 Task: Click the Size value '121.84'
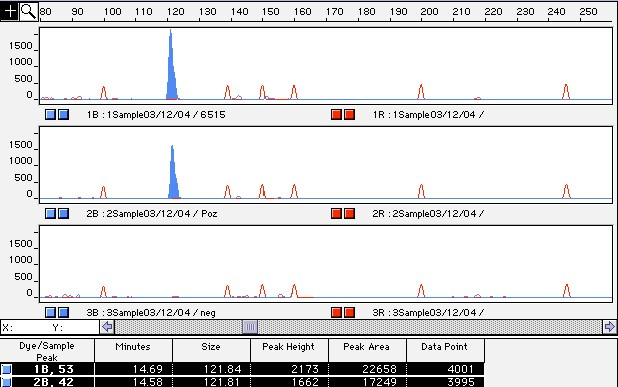click(223, 369)
